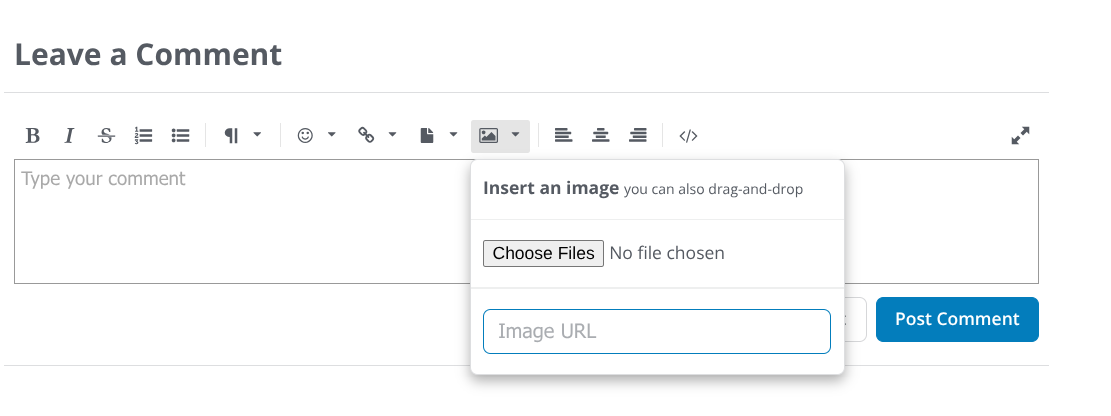Viewport: 1111px width, 416px height.
Task: Open the paragraph format dropdown
Action: (x=242, y=136)
